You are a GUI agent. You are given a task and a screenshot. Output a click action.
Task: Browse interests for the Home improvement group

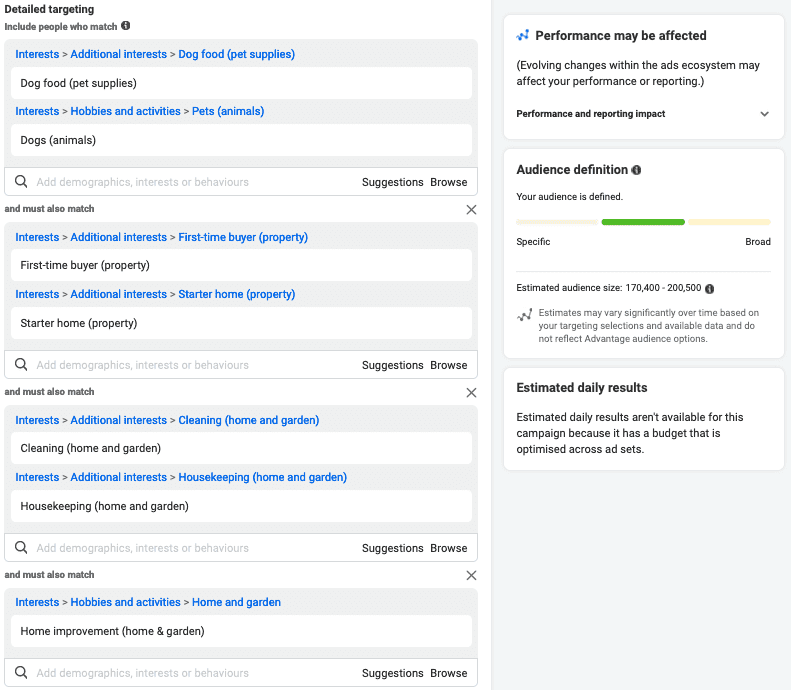click(x=449, y=673)
